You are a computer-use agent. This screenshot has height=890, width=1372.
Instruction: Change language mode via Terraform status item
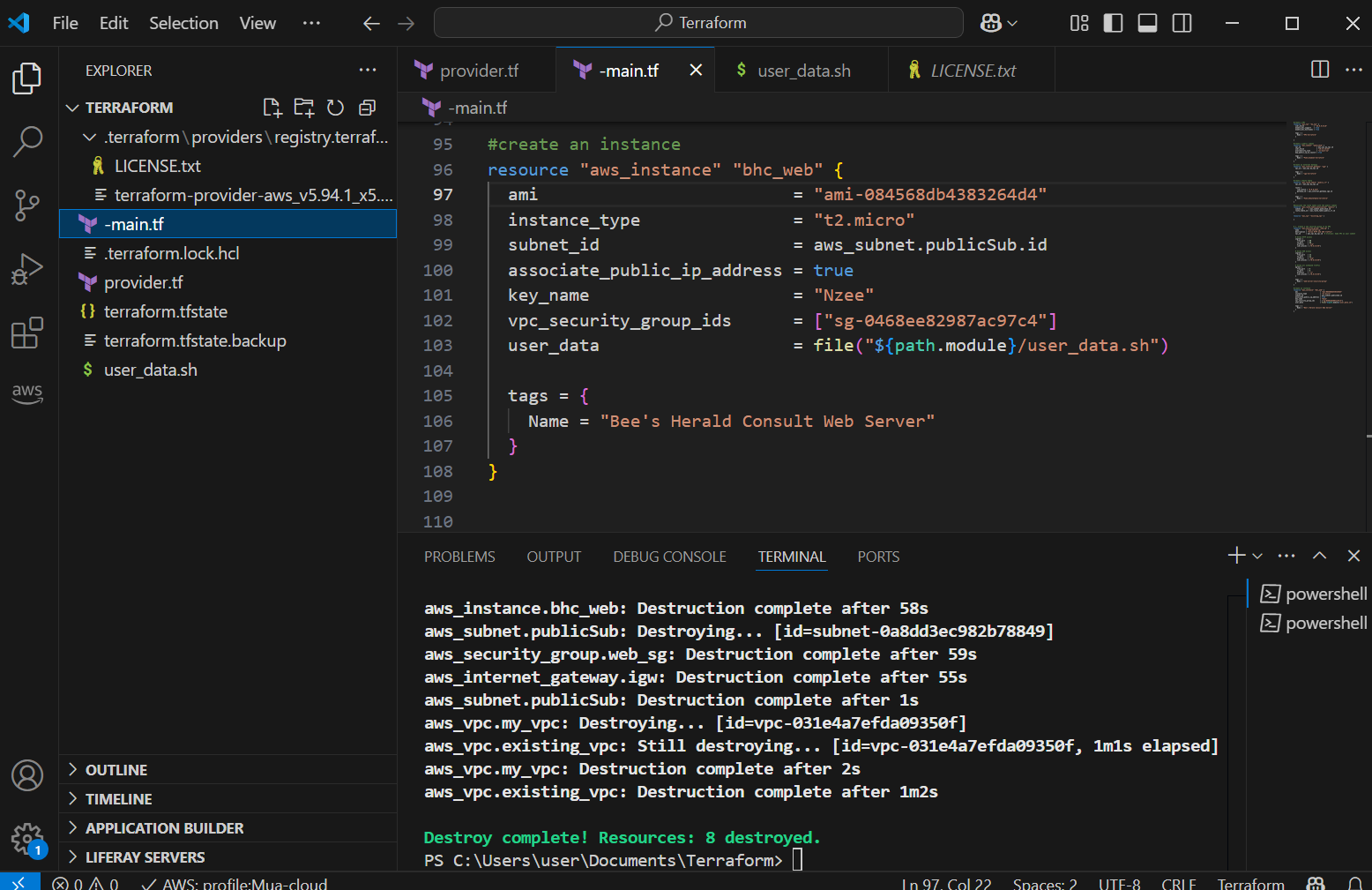tap(1250, 883)
